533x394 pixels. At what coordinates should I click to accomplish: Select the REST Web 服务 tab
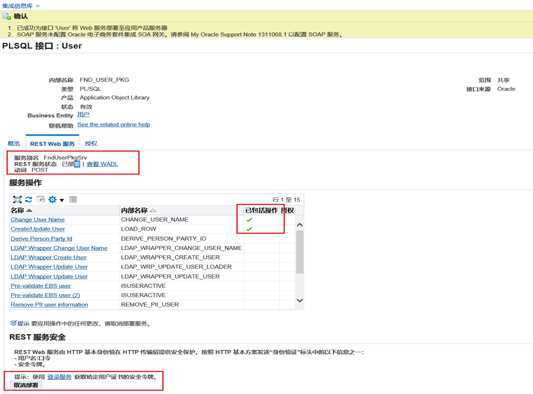coord(52,144)
